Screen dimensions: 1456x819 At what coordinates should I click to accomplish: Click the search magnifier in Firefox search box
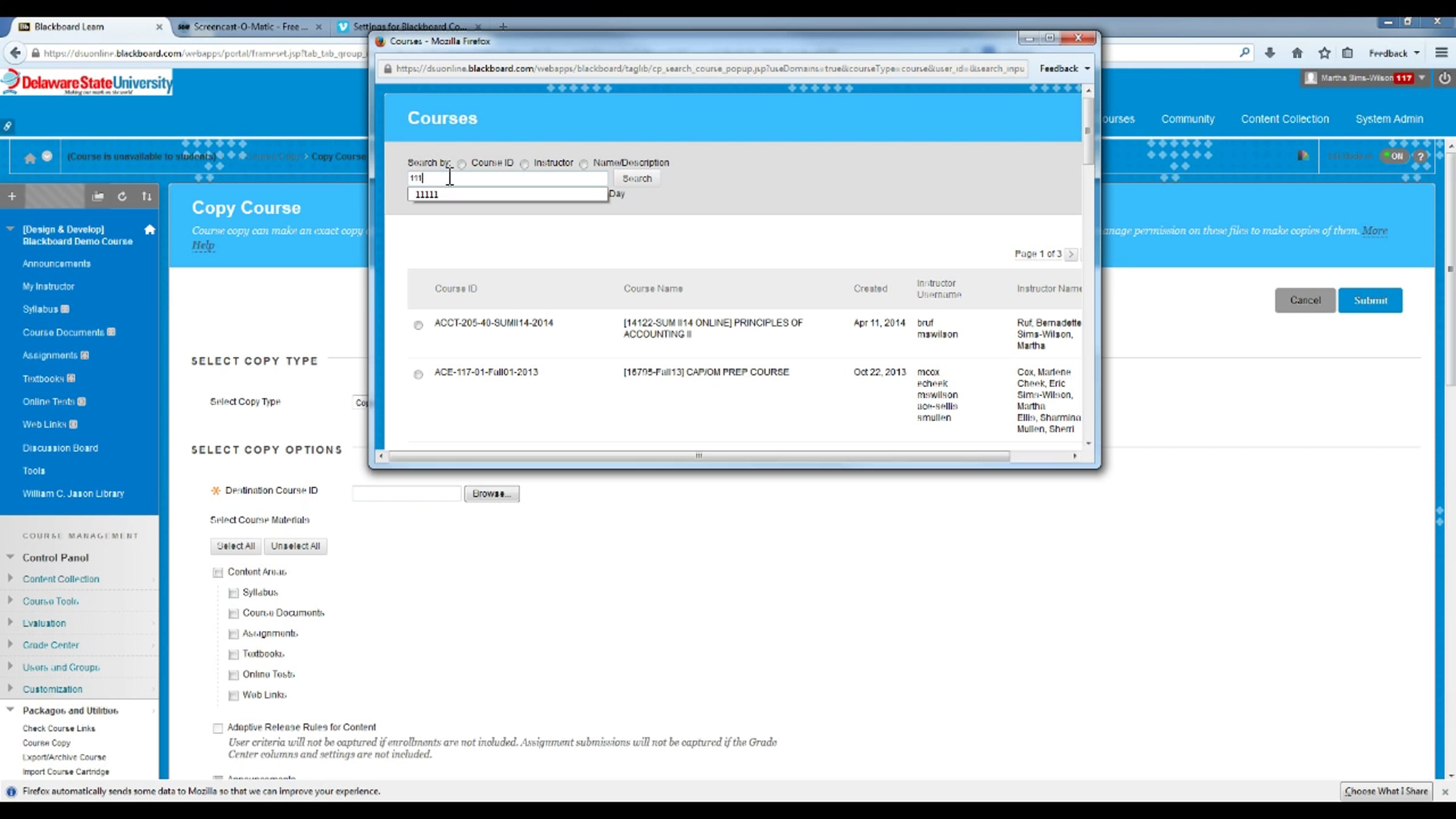(x=1244, y=53)
